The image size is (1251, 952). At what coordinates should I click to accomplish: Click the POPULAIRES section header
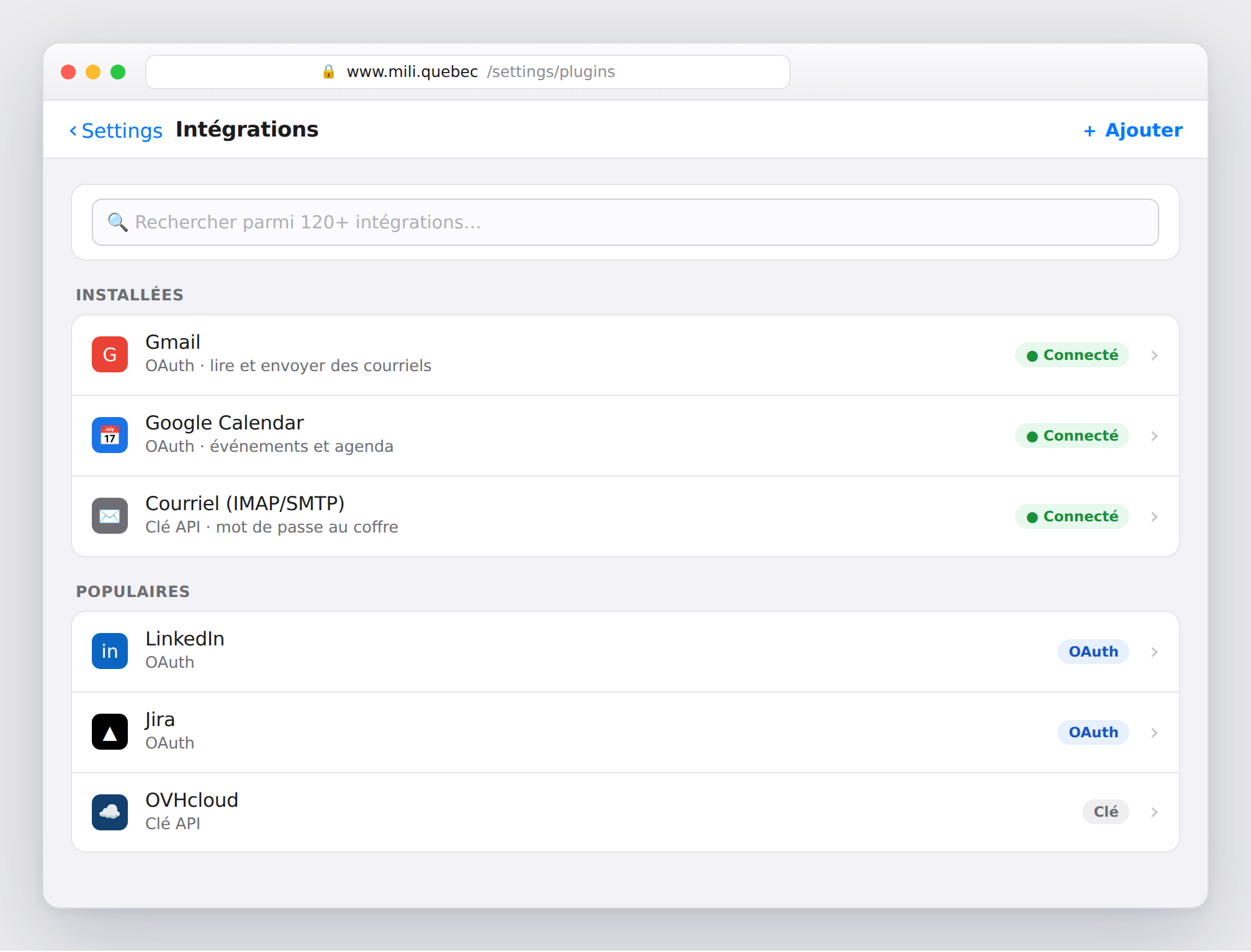(133, 591)
